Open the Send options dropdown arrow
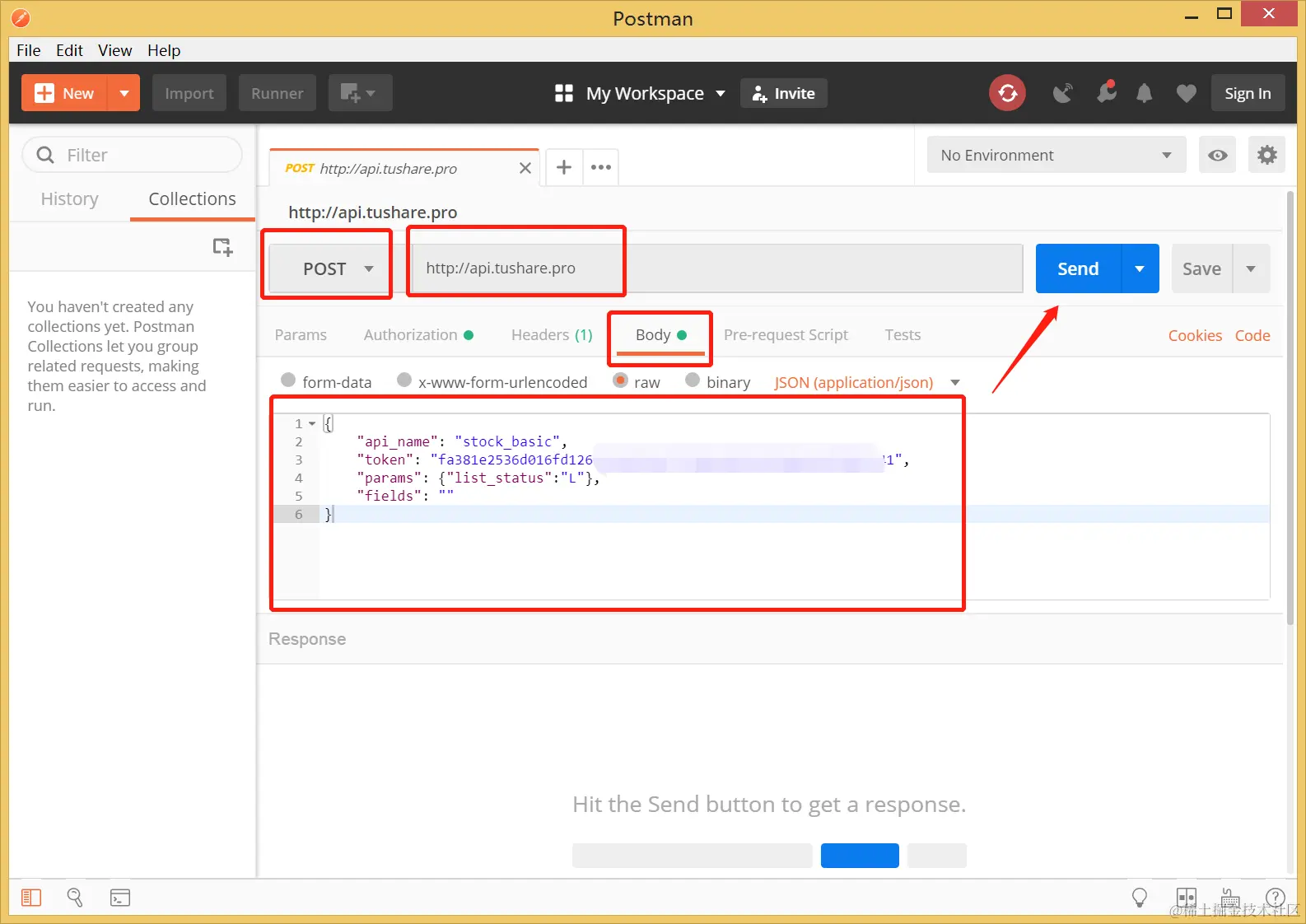1306x924 pixels. pos(1140,268)
